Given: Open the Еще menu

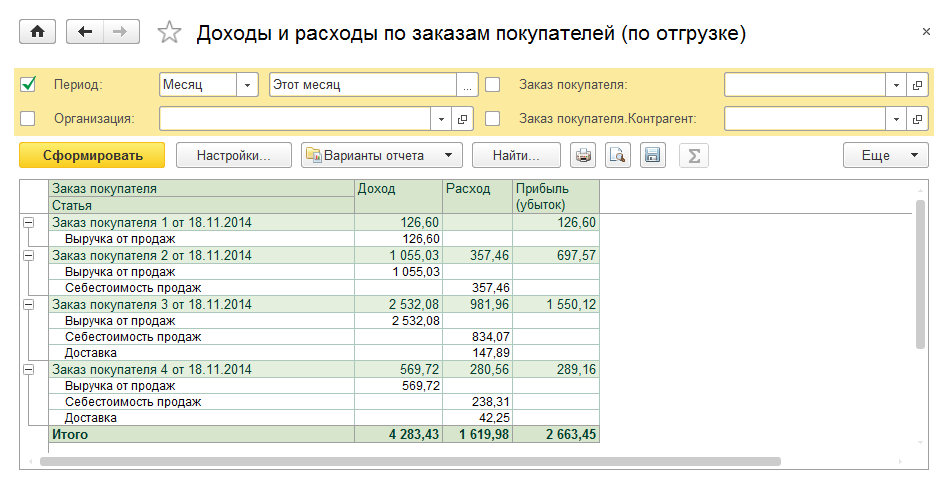Looking at the screenshot, I should (886, 155).
